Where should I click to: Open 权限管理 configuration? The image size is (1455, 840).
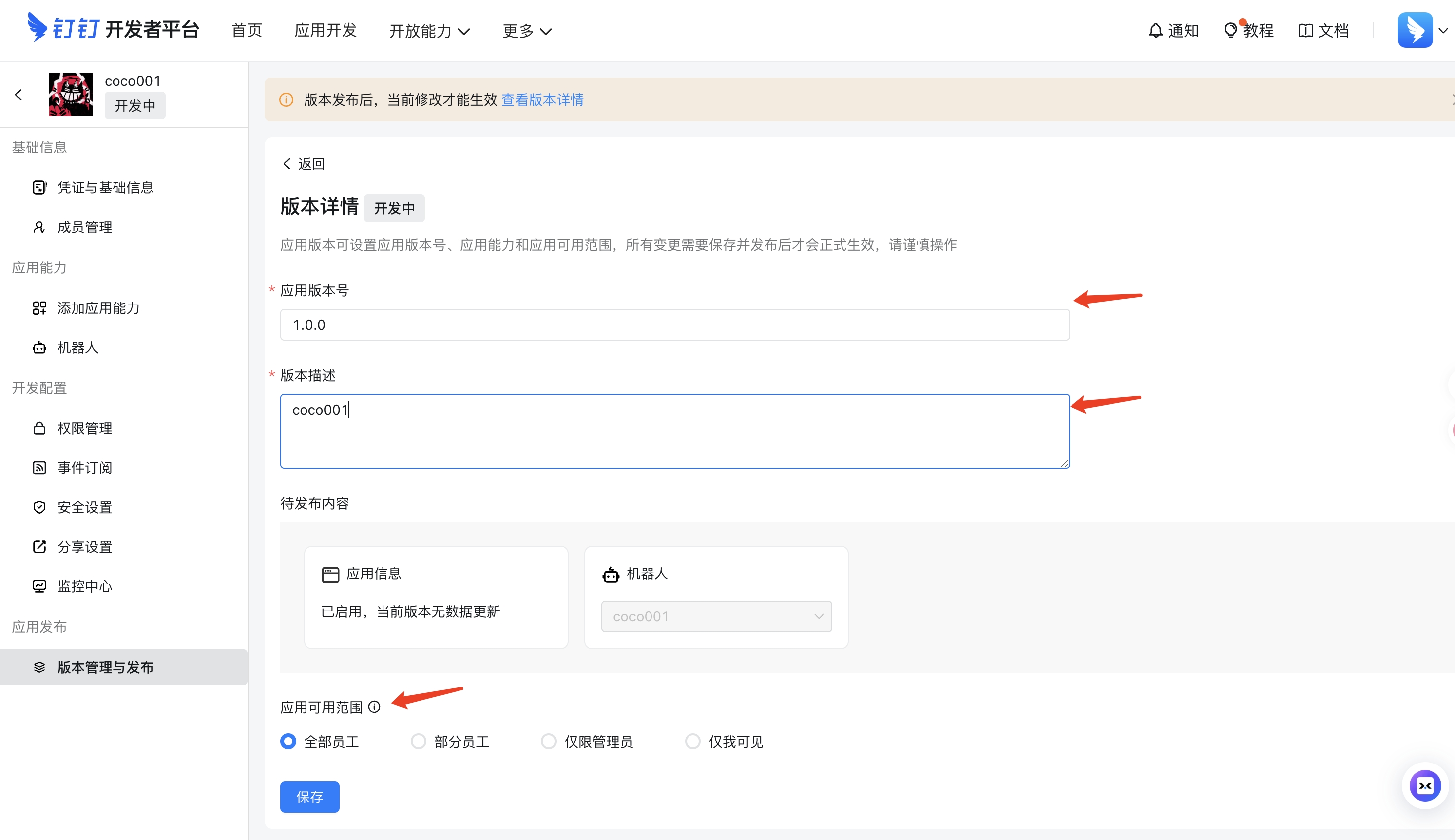(85, 428)
